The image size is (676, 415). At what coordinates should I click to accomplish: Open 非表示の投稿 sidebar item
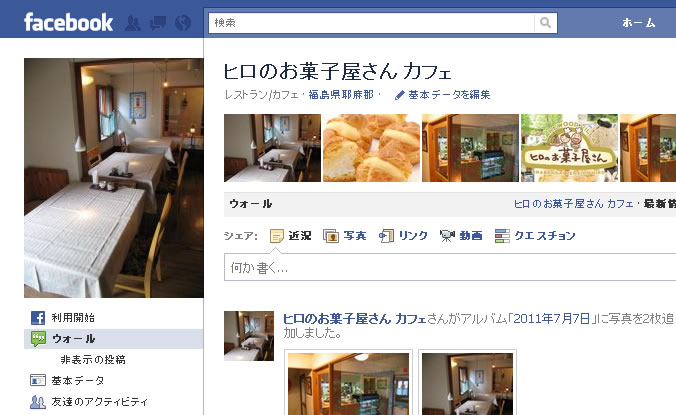(93, 359)
